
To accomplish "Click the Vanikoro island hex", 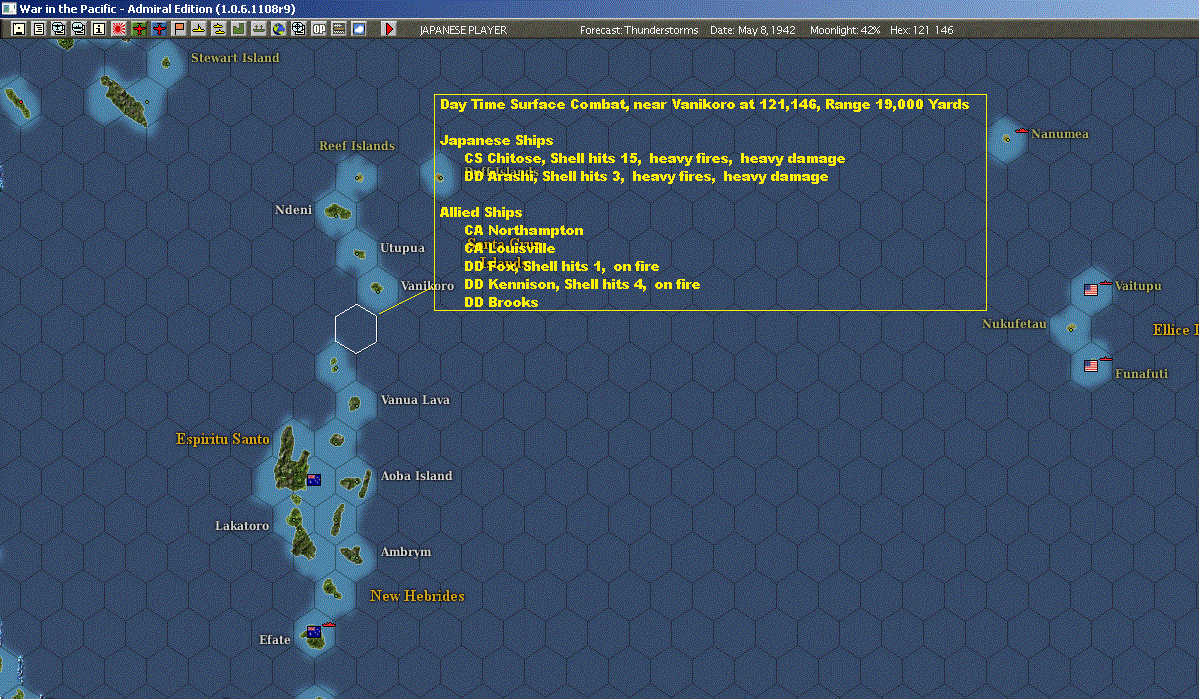I will pyautogui.click(x=376, y=288).
